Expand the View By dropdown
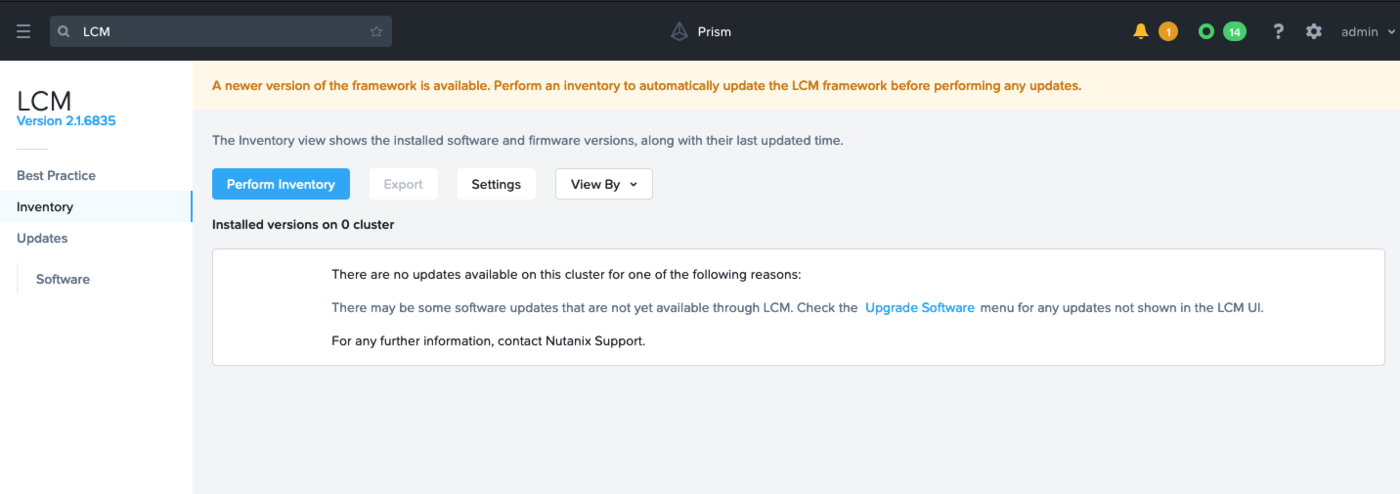Screen dimensions: 1400x494 point(604,184)
